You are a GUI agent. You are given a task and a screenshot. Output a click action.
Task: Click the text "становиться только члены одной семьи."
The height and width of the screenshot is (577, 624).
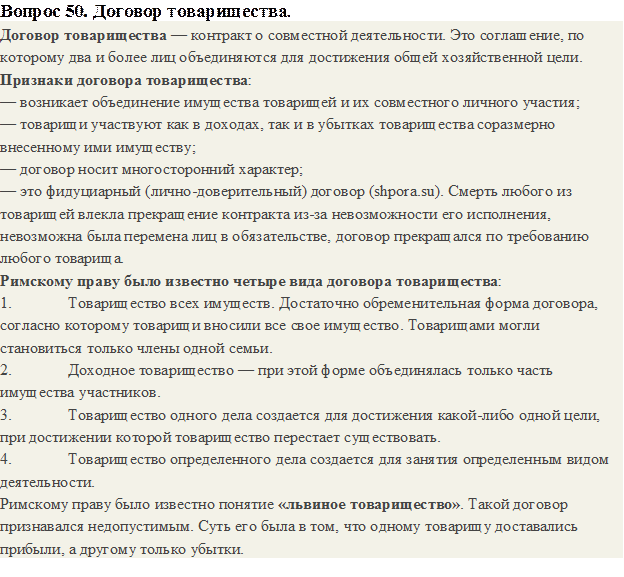click(136, 349)
